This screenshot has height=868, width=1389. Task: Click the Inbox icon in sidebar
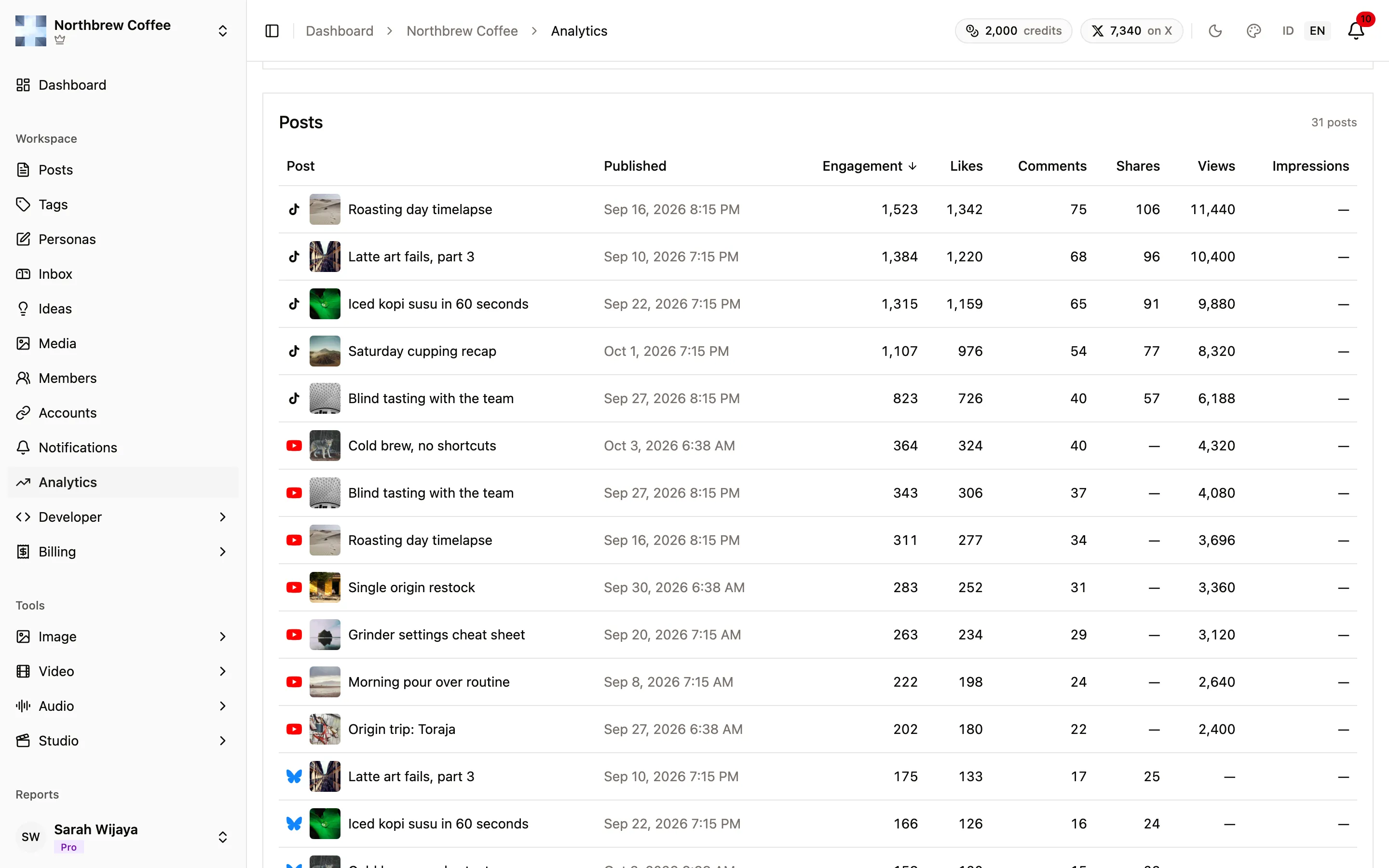coord(23,274)
